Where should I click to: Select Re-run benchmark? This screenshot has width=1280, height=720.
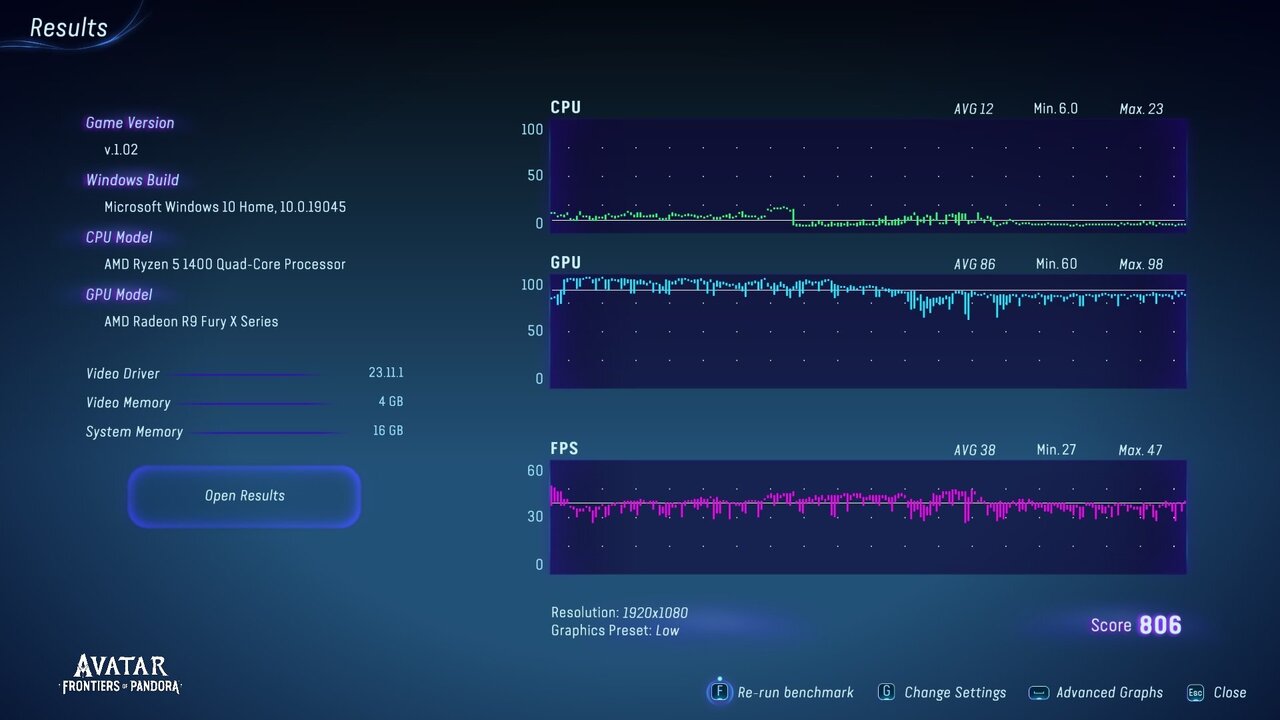pyautogui.click(x=795, y=692)
